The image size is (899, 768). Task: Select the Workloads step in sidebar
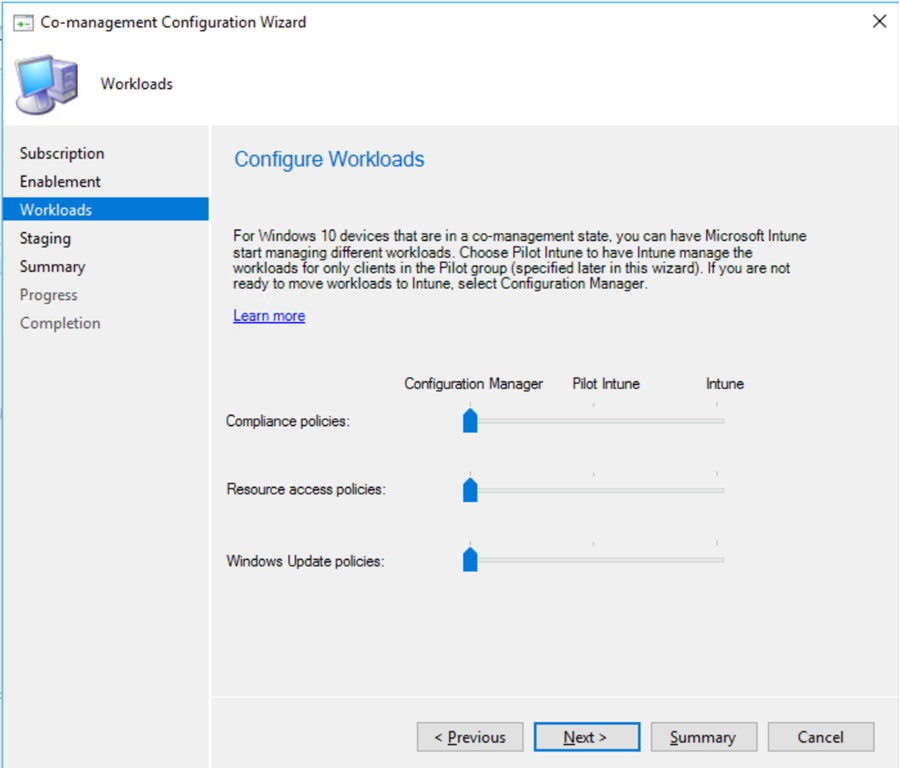pyautogui.click(x=56, y=210)
